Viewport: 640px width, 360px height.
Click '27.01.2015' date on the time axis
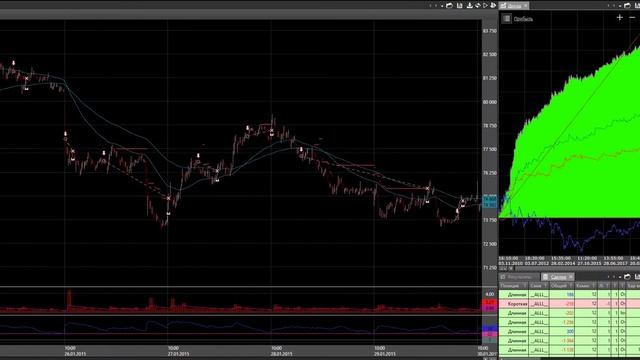tap(178, 354)
